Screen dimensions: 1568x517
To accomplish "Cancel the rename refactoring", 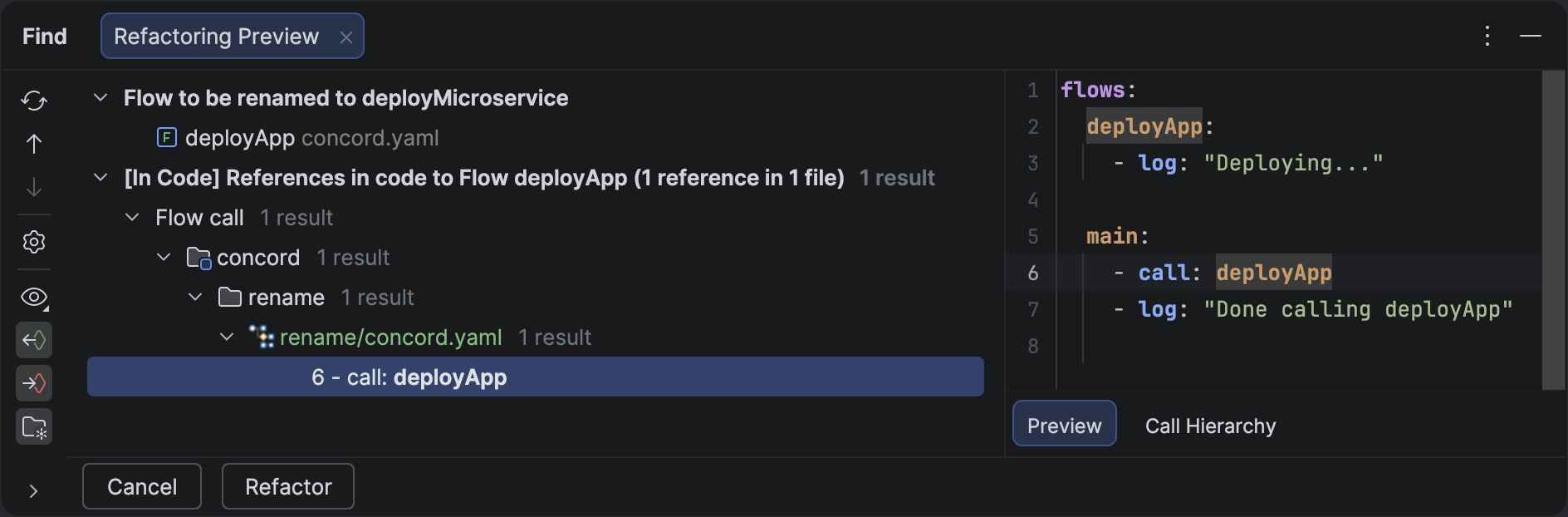I will click(141, 486).
